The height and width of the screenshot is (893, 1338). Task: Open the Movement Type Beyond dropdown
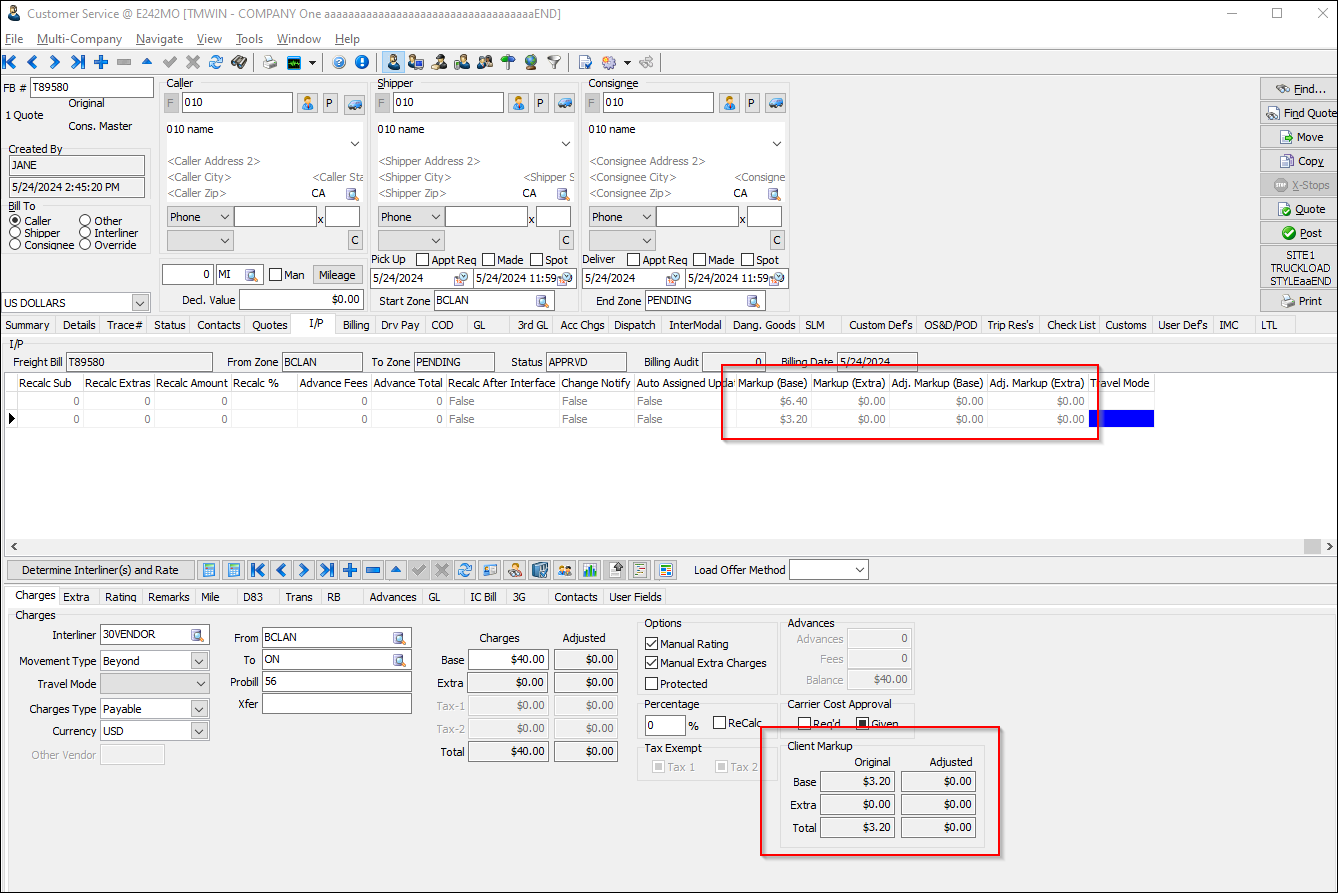(199, 661)
